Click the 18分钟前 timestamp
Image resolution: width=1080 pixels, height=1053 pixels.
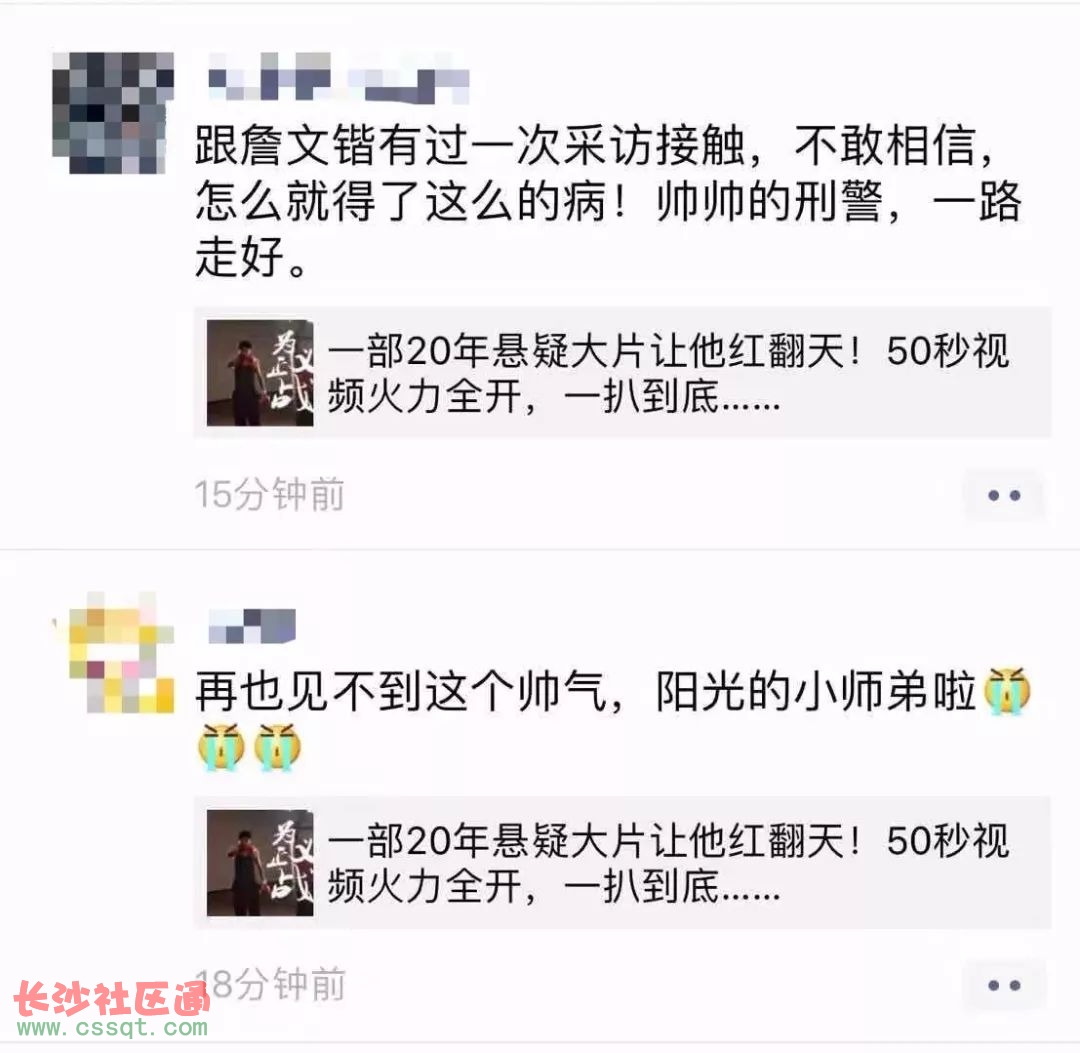click(x=269, y=984)
